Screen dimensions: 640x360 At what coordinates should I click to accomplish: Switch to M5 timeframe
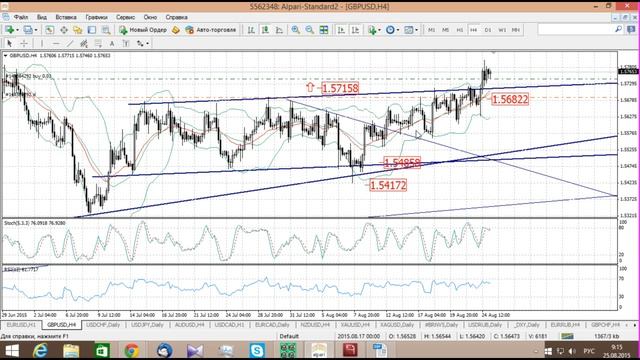tap(445, 30)
